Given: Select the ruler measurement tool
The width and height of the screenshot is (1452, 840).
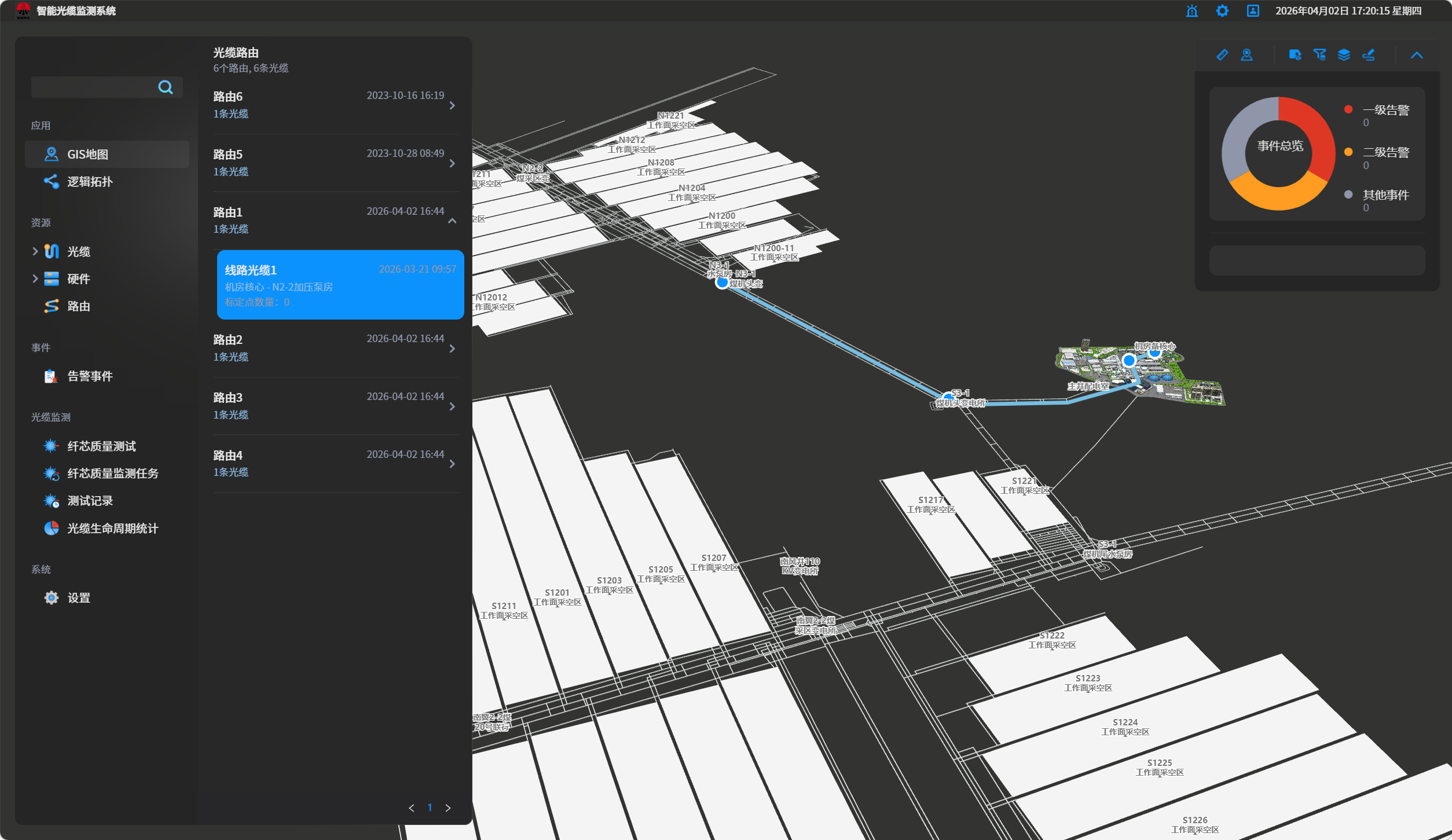Looking at the screenshot, I should click(x=1222, y=55).
